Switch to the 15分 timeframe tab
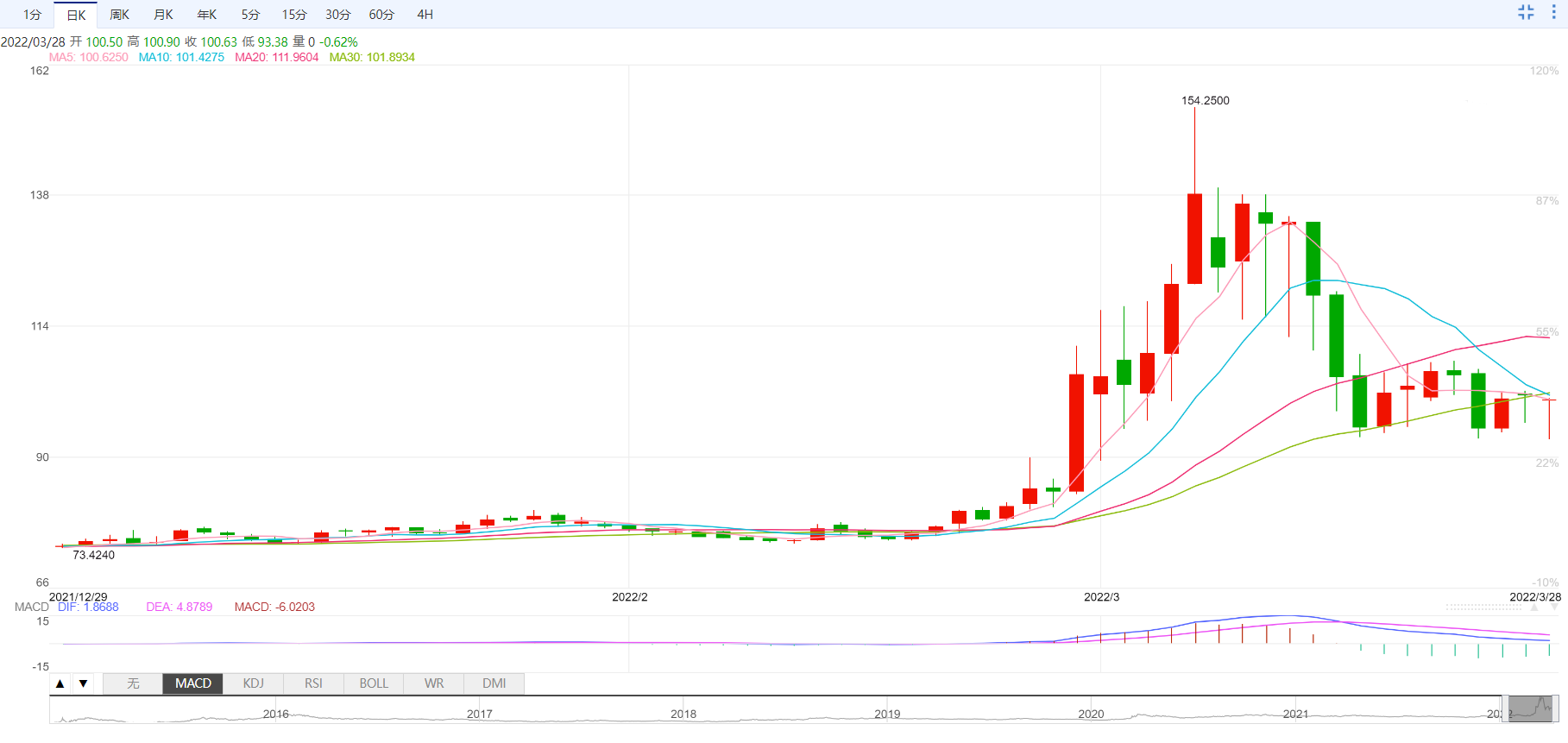 click(294, 15)
